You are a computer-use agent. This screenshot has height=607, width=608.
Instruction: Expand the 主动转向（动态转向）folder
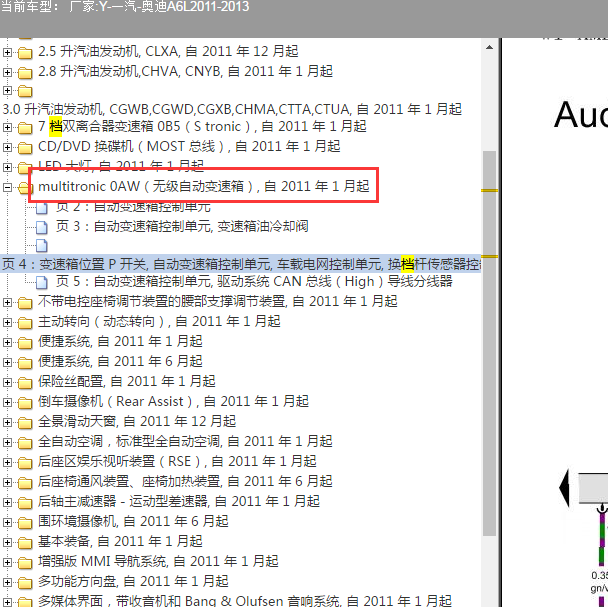pyautogui.click(x=7, y=322)
